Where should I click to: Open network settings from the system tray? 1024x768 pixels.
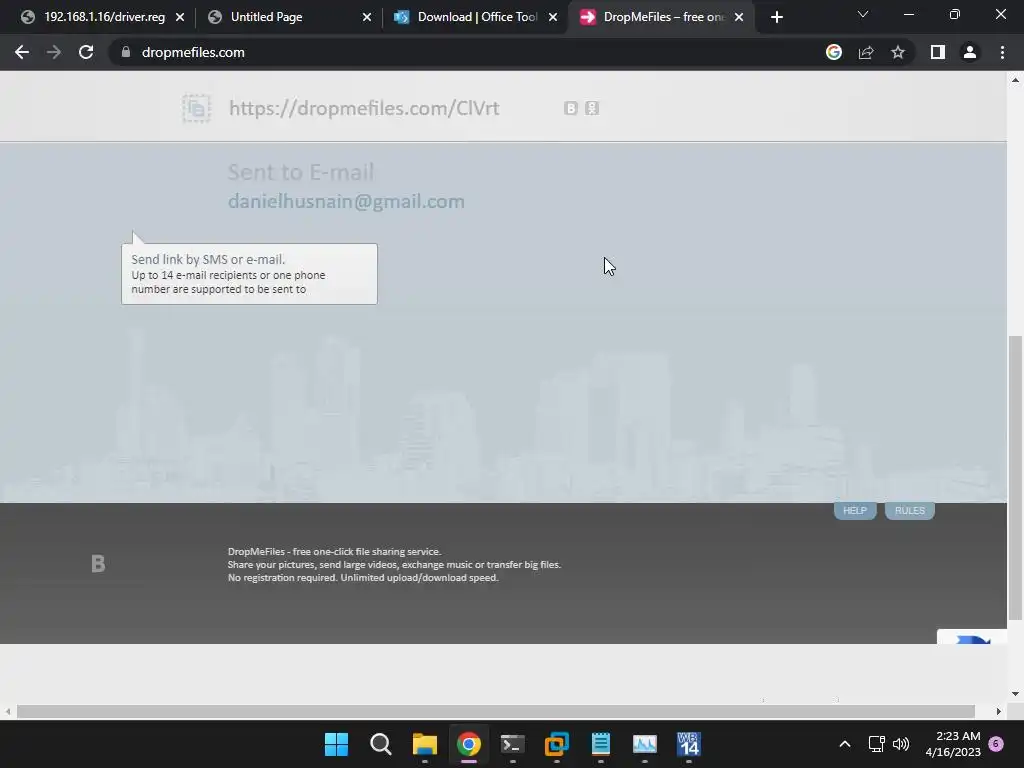coord(876,744)
